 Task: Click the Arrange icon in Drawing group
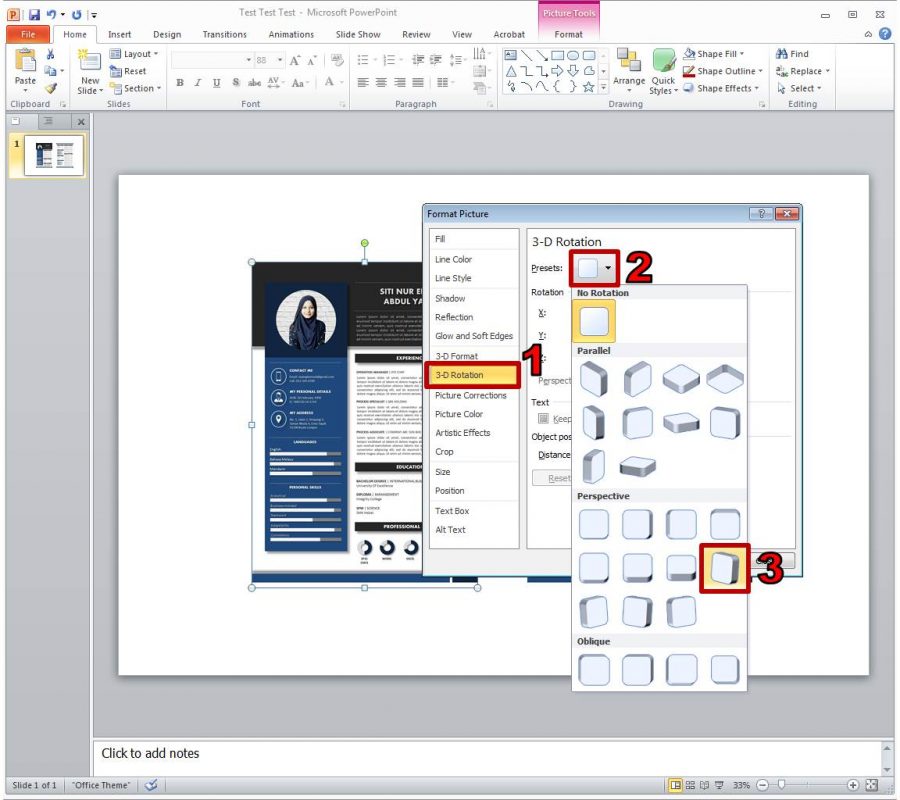click(629, 63)
